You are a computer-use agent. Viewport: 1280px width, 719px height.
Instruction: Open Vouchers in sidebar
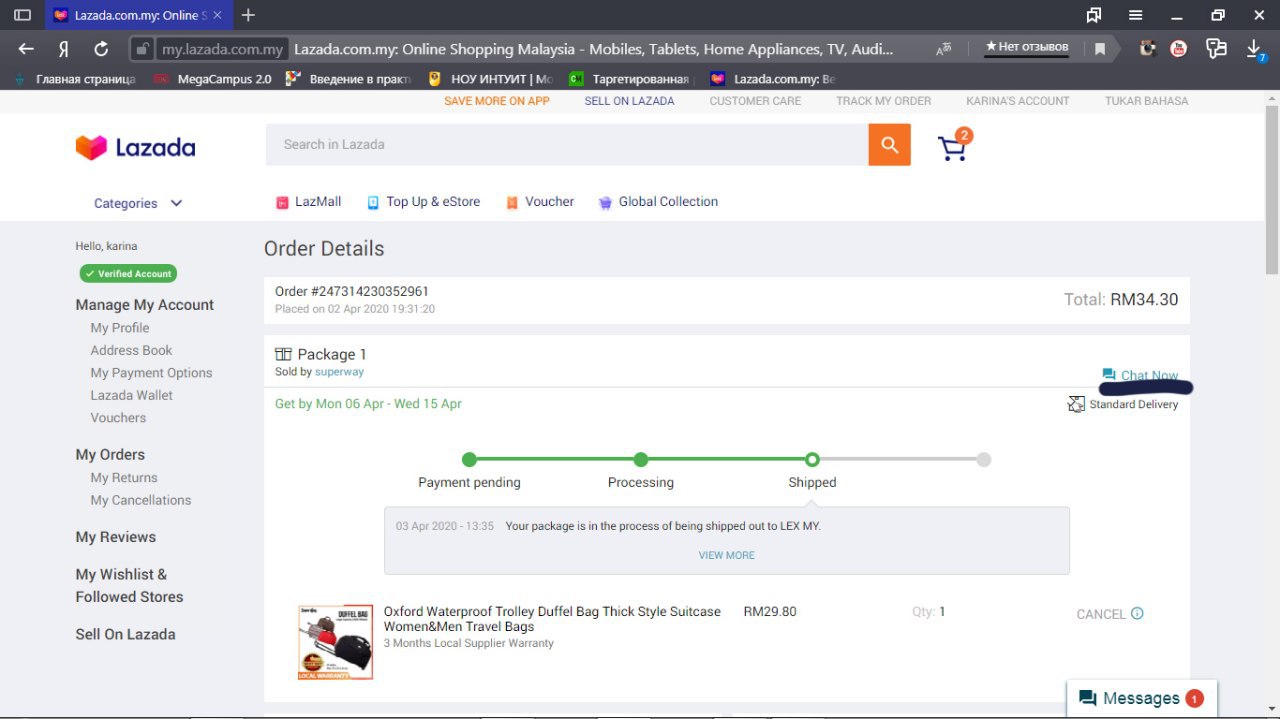click(118, 418)
